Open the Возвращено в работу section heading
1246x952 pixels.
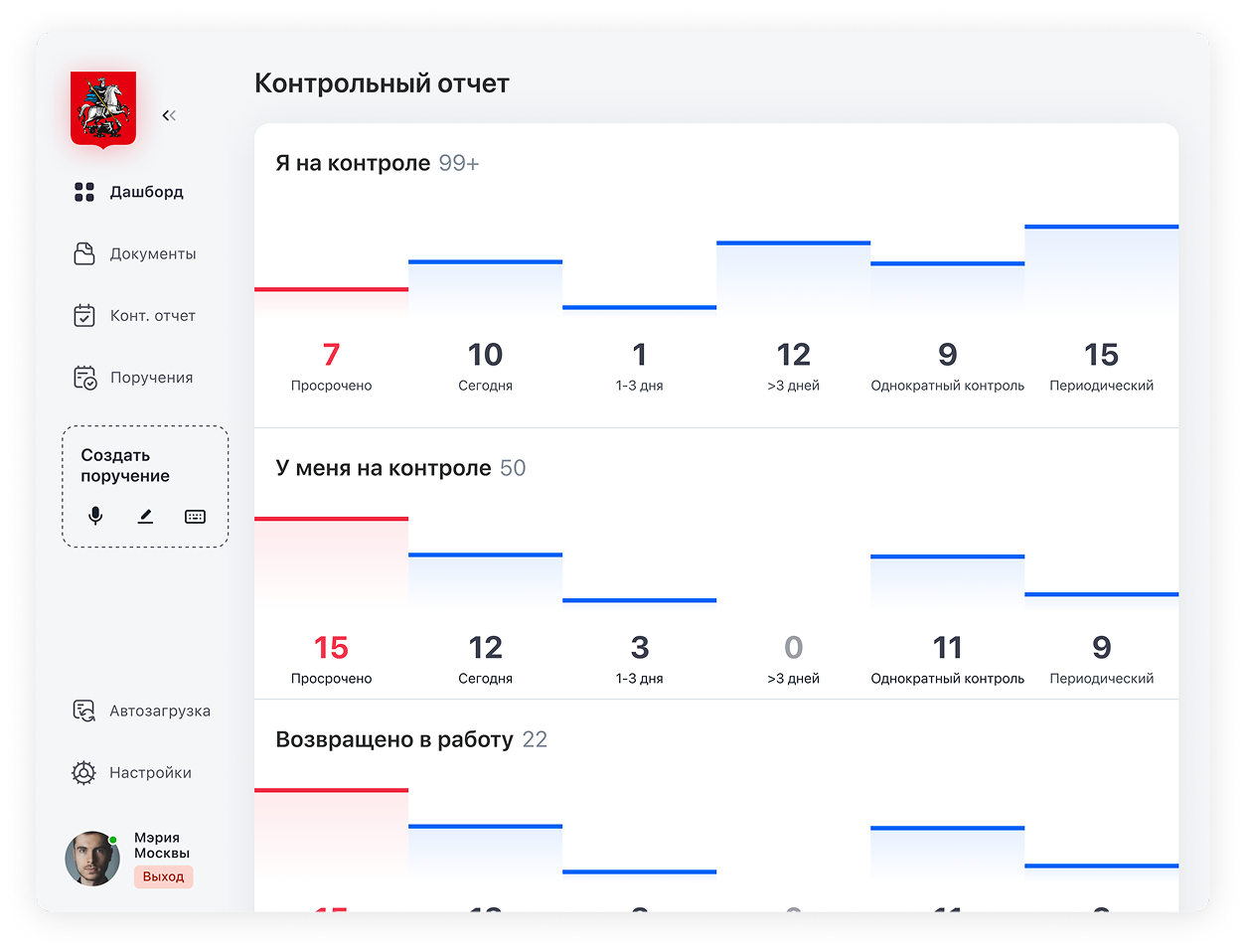coord(394,739)
